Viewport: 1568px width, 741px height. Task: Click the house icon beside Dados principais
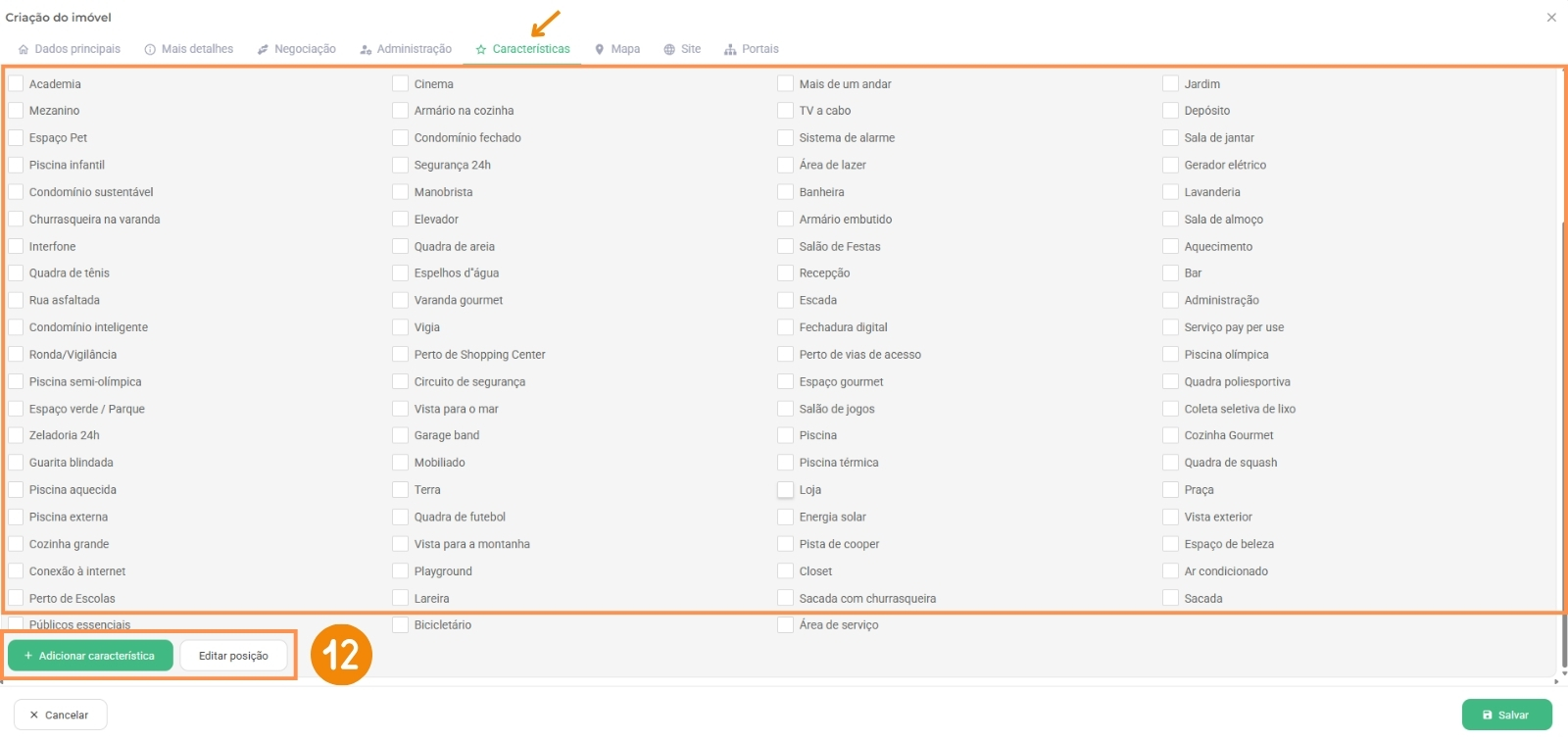(24, 49)
